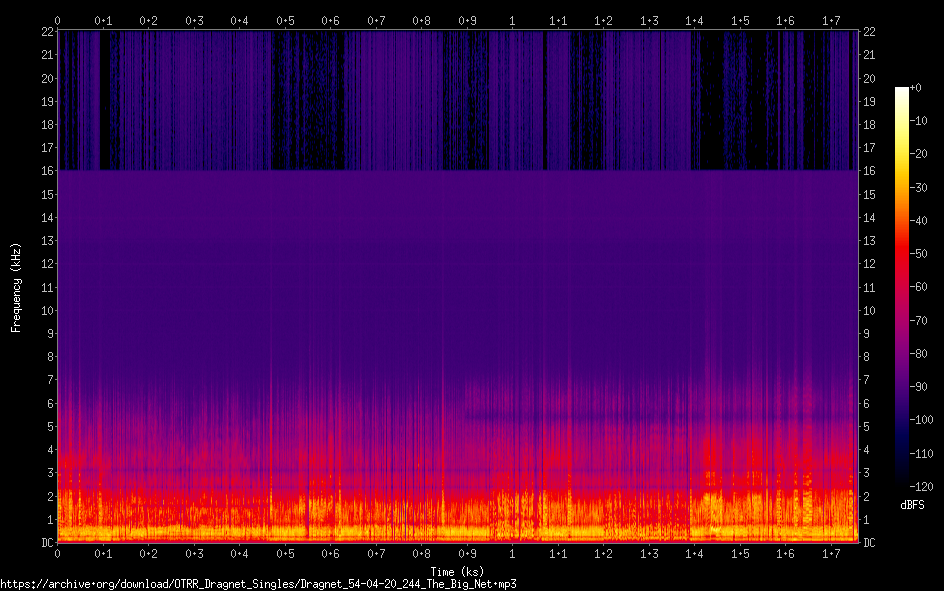
Task: Click the 1.4 tick on top time axis
Action: tap(694, 20)
